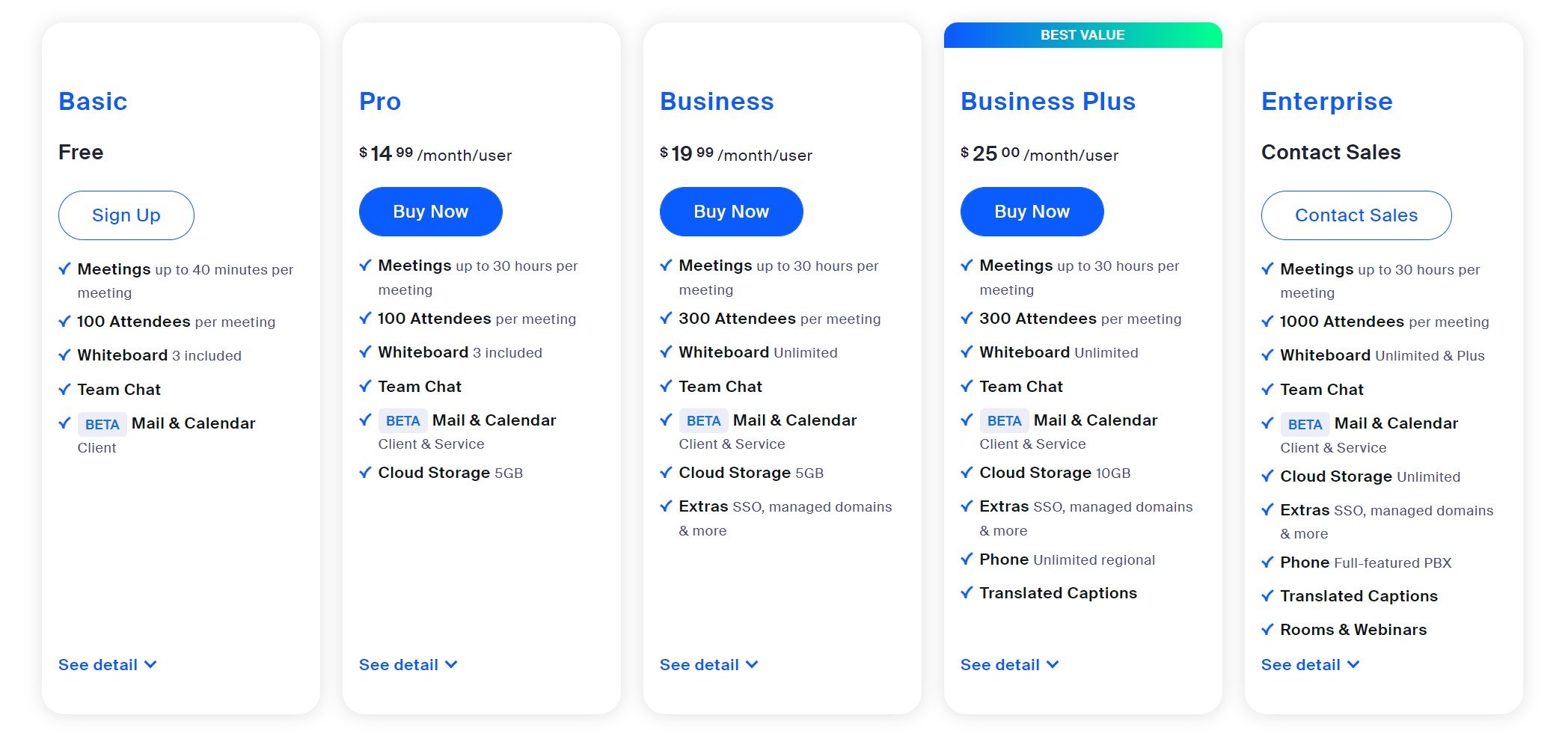Click checkmark by Meetings up to 40 minutes
This screenshot has width=1568, height=736.
click(64, 269)
